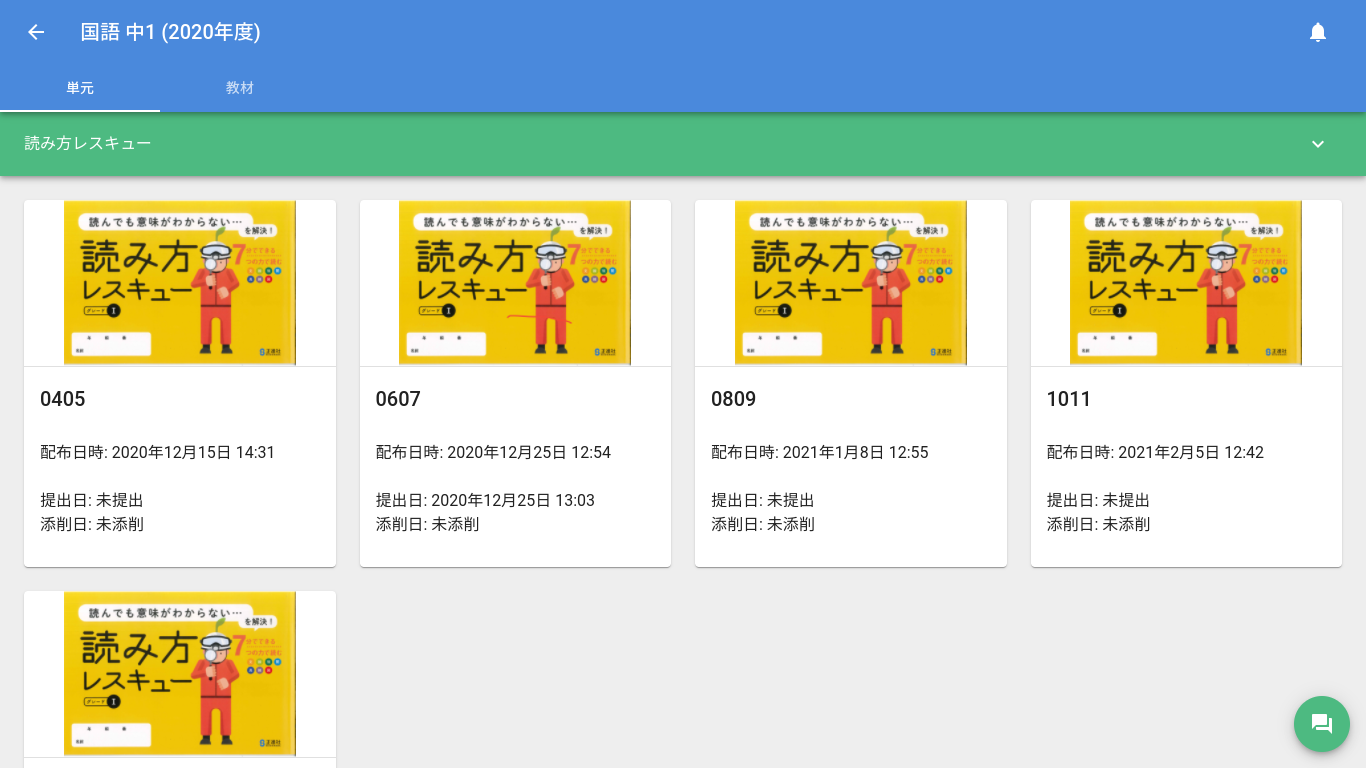This screenshot has width=1366, height=768.
Task: Open the 0809 card thumbnail
Action: coord(851,283)
